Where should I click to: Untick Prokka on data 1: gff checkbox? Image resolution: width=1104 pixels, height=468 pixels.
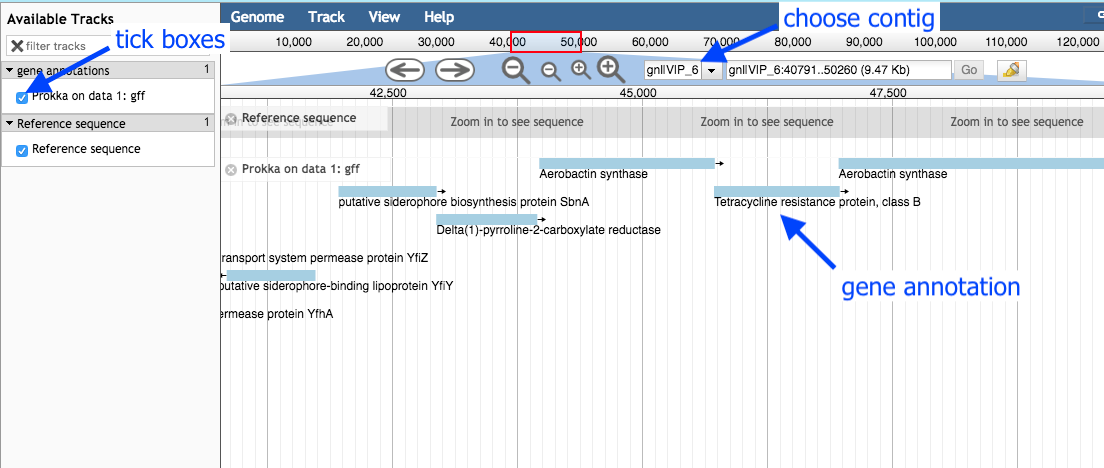point(22,97)
